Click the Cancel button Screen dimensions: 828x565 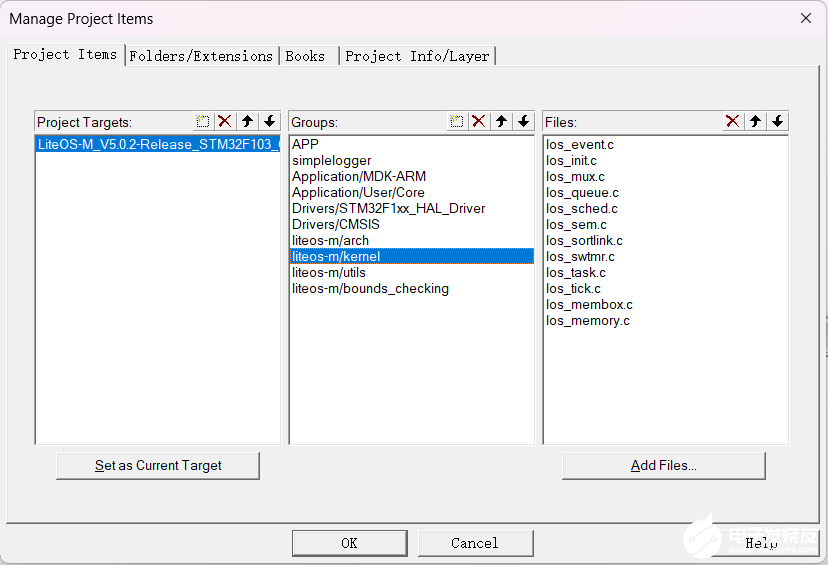point(475,543)
